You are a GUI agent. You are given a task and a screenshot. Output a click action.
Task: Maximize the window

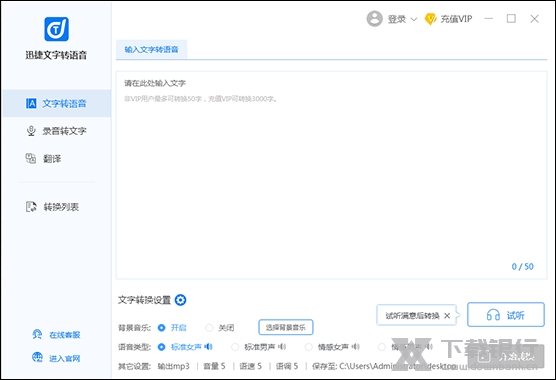click(511, 18)
